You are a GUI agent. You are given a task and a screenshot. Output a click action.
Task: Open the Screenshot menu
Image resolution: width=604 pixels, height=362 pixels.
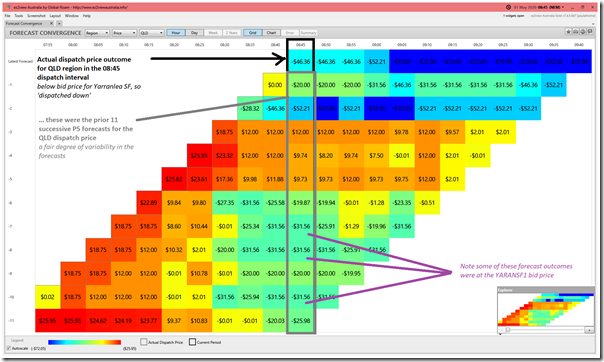point(36,16)
